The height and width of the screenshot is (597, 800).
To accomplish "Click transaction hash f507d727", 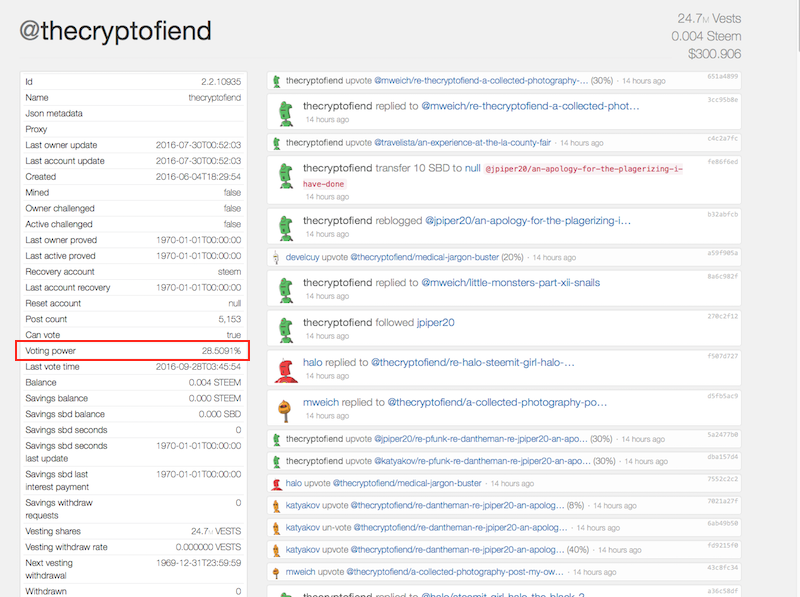I will pyautogui.click(x=722, y=356).
